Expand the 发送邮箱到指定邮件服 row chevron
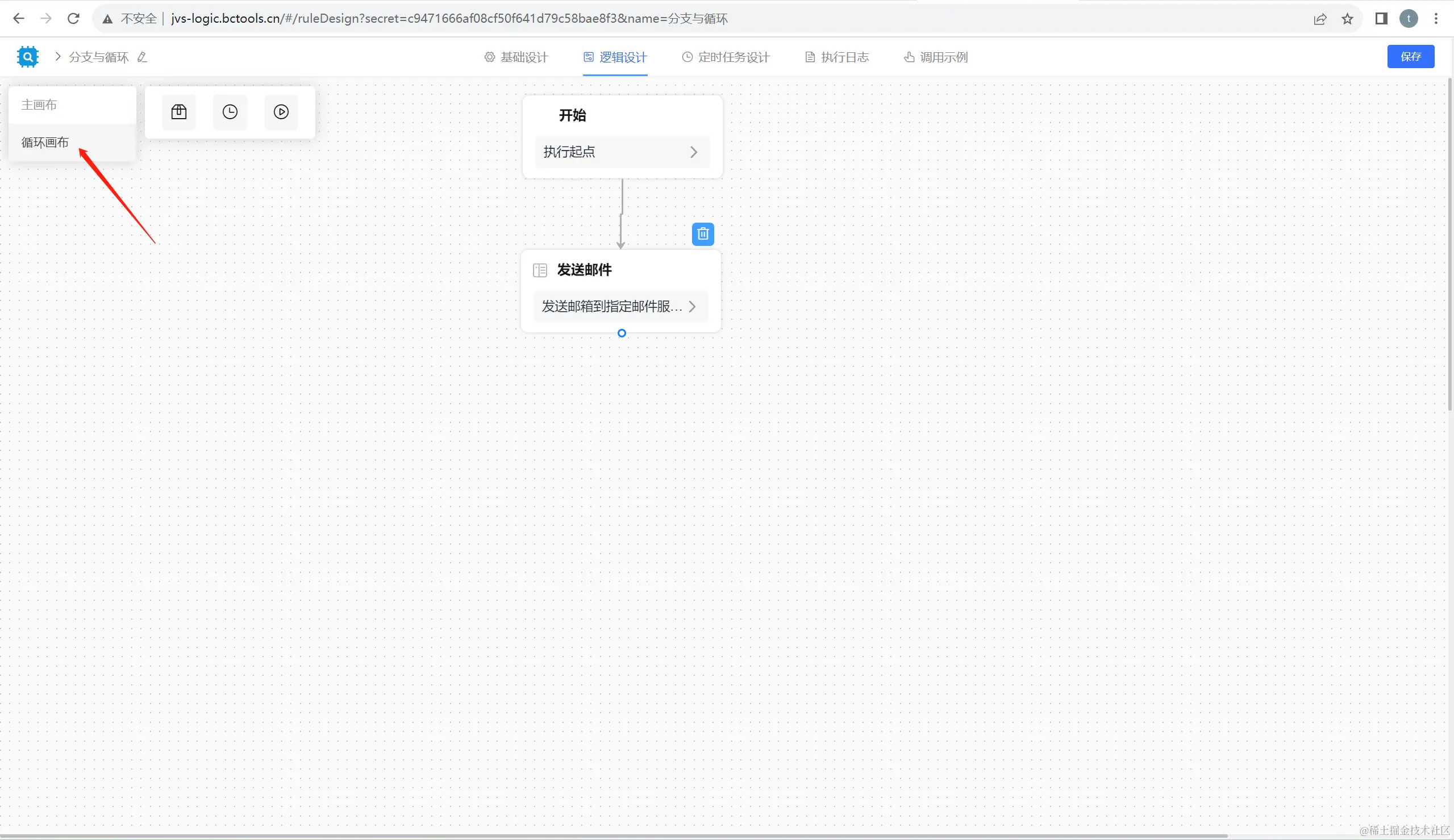This screenshot has height=840, width=1454. [692, 306]
